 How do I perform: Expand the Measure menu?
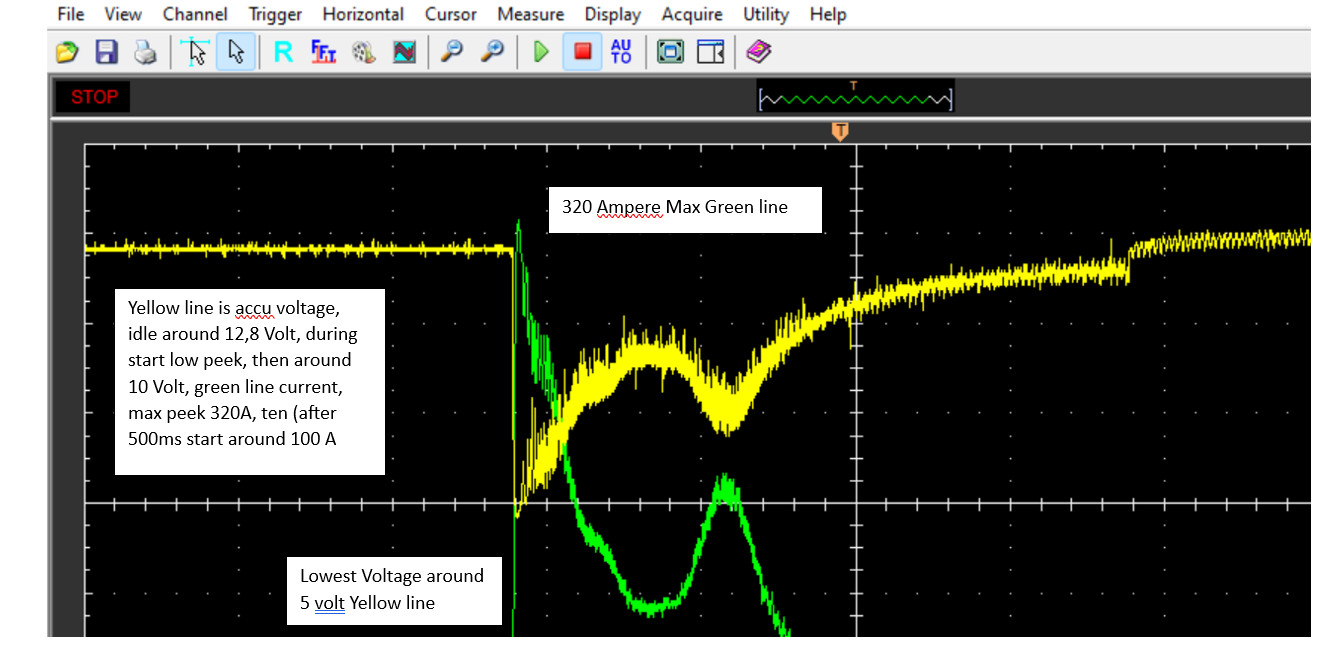coord(530,14)
